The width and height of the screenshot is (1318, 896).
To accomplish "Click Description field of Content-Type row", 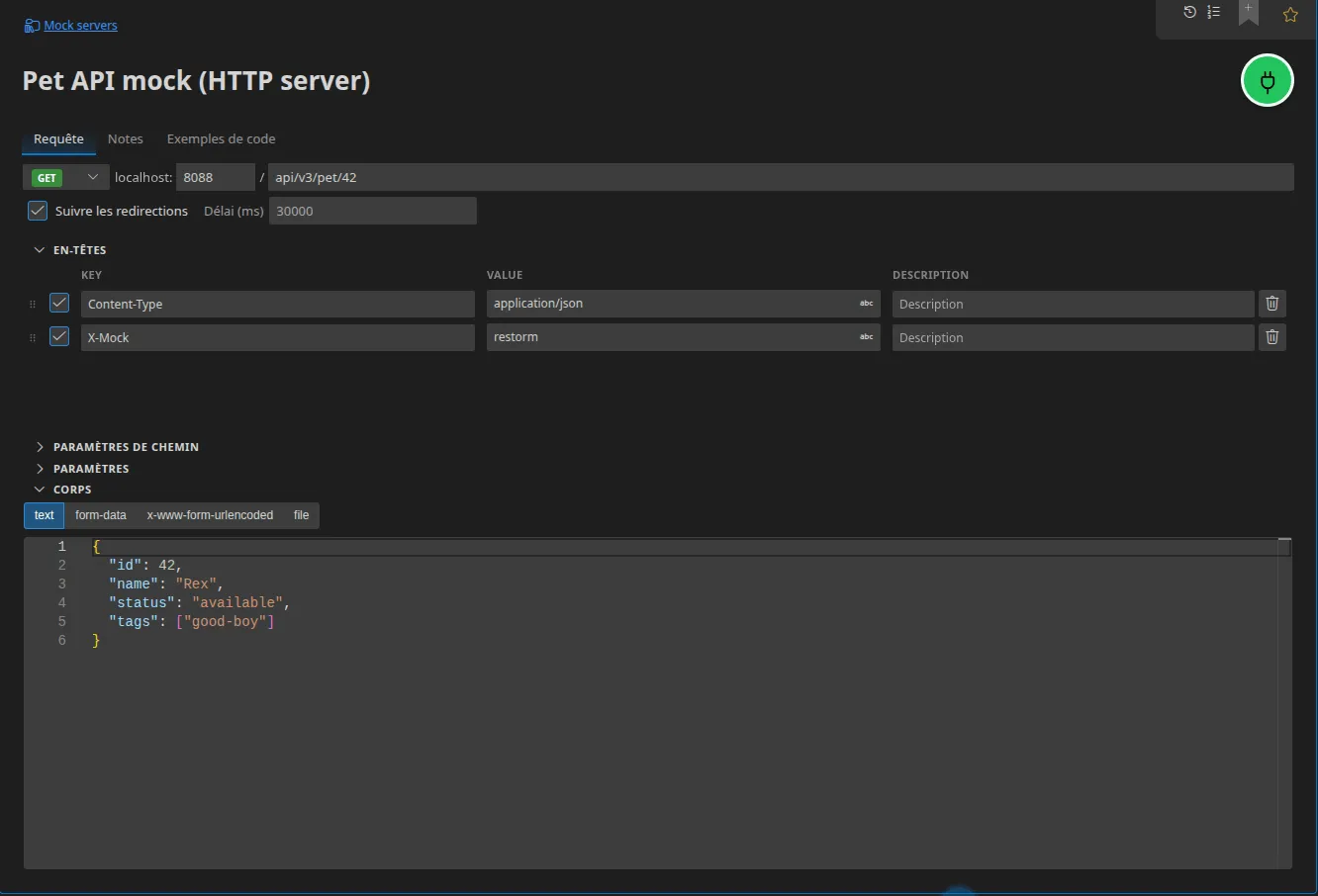I will [1074, 304].
